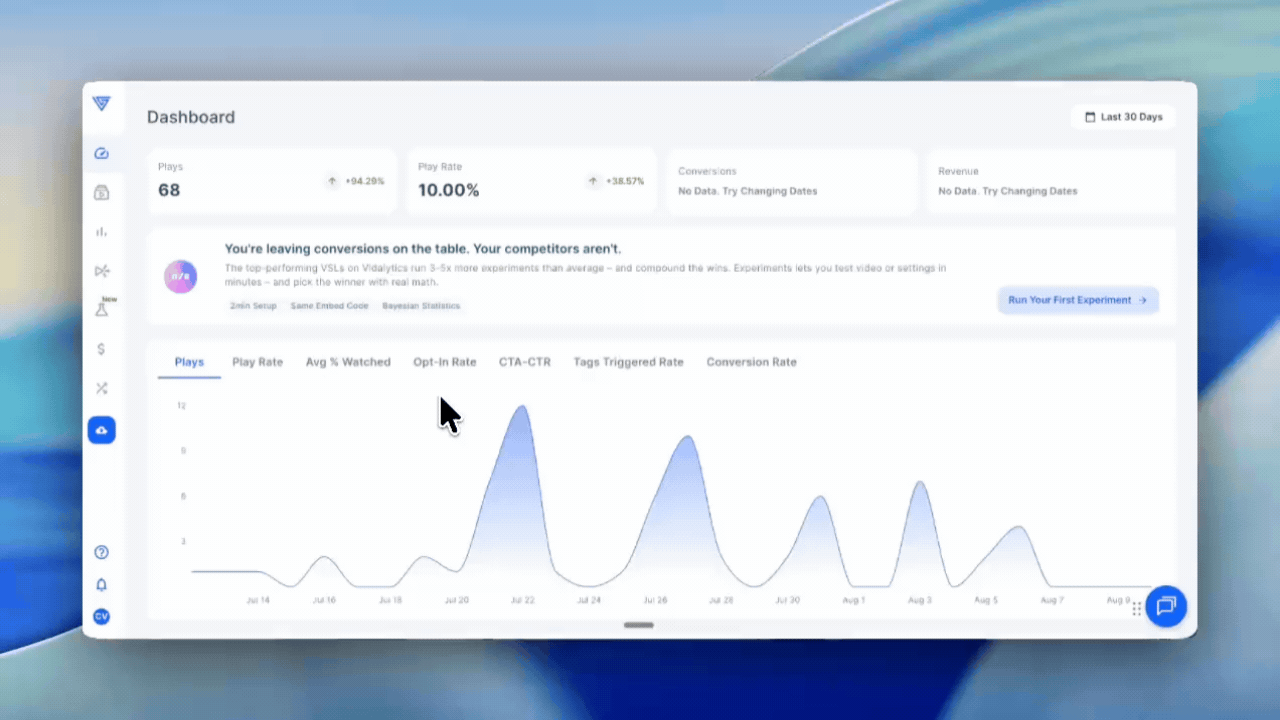1280x720 pixels.
Task: Click the six-dot grid handle near chat
Action: [1137, 608]
